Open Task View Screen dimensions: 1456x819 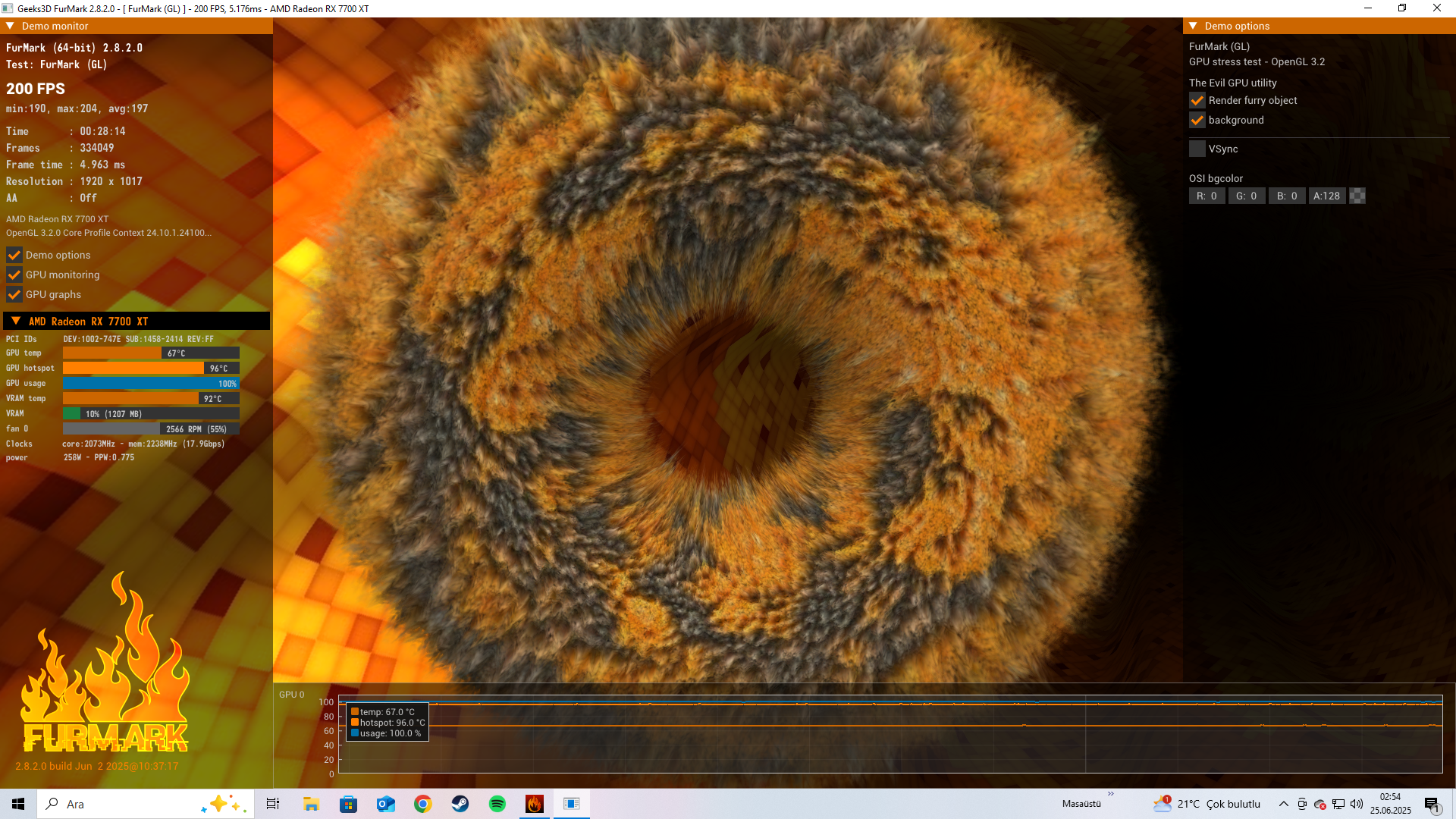[x=273, y=804]
